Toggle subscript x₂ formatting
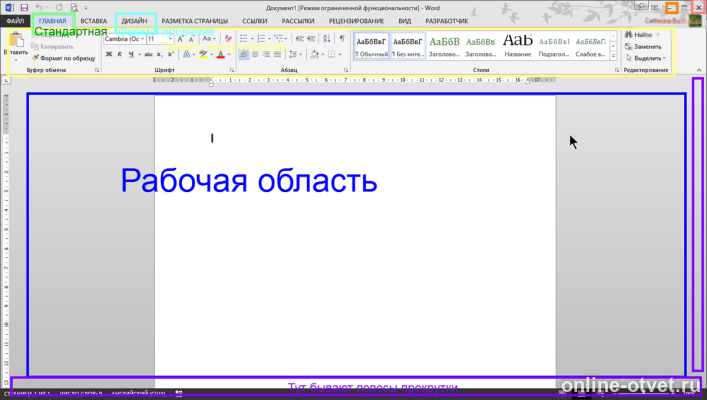 [159, 55]
